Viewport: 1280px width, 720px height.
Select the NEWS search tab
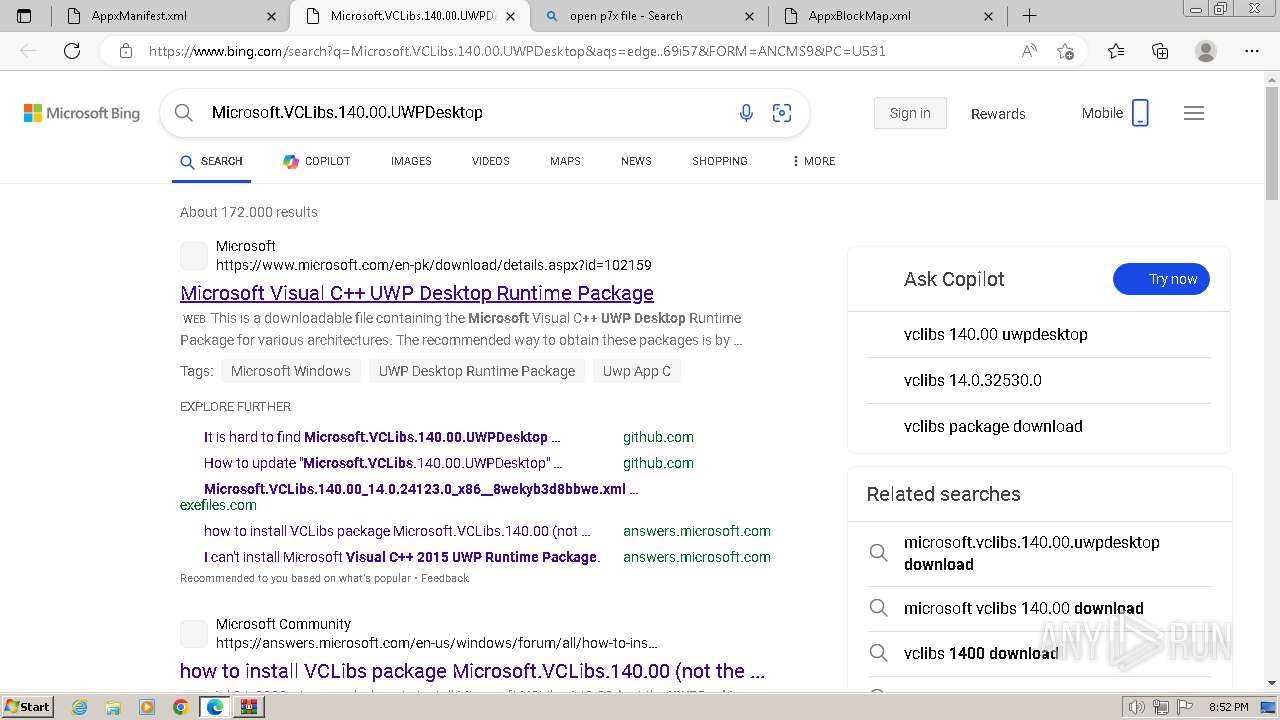(636, 161)
